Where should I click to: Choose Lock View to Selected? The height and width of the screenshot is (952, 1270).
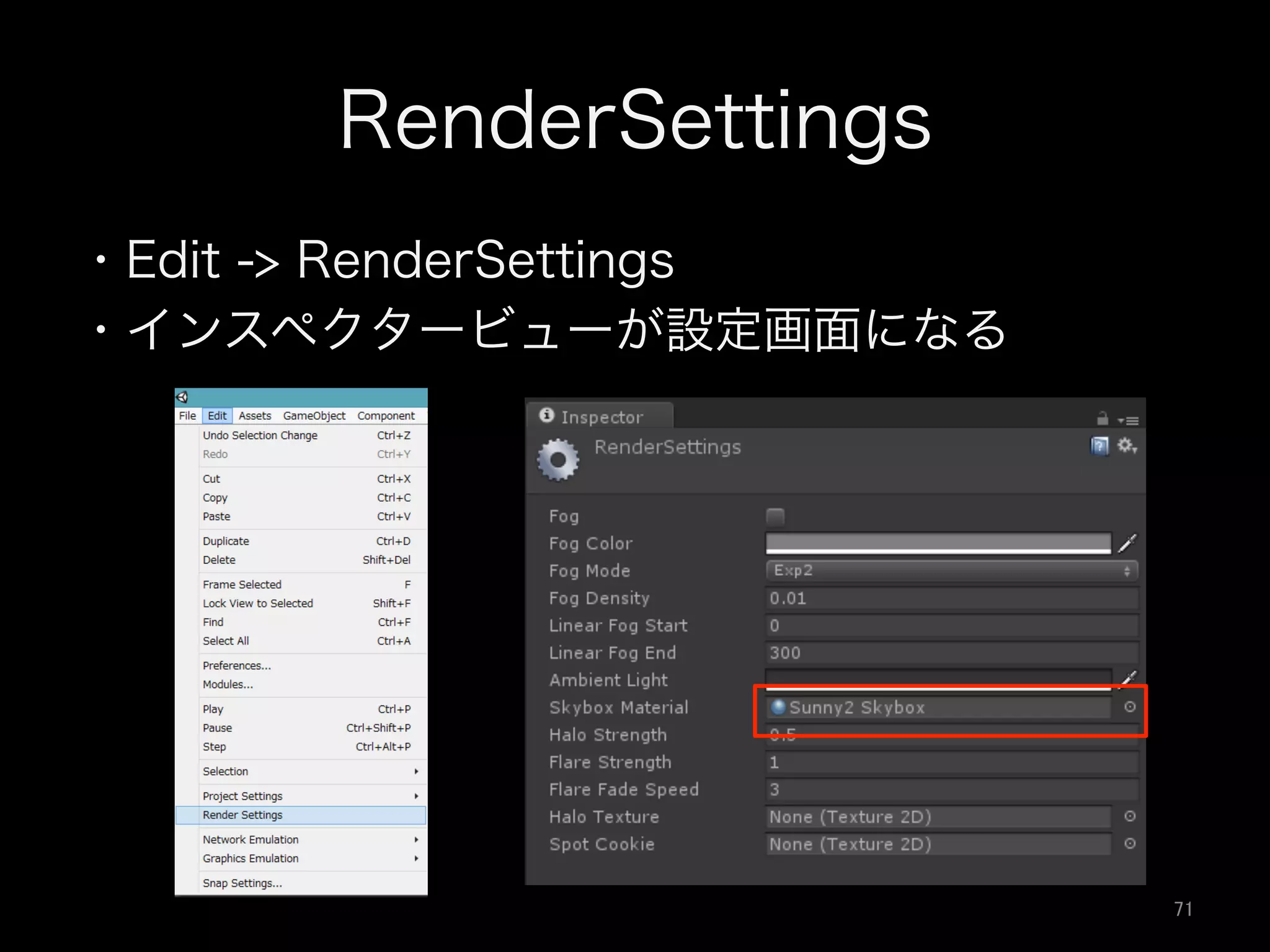pyautogui.click(x=301, y=603)
